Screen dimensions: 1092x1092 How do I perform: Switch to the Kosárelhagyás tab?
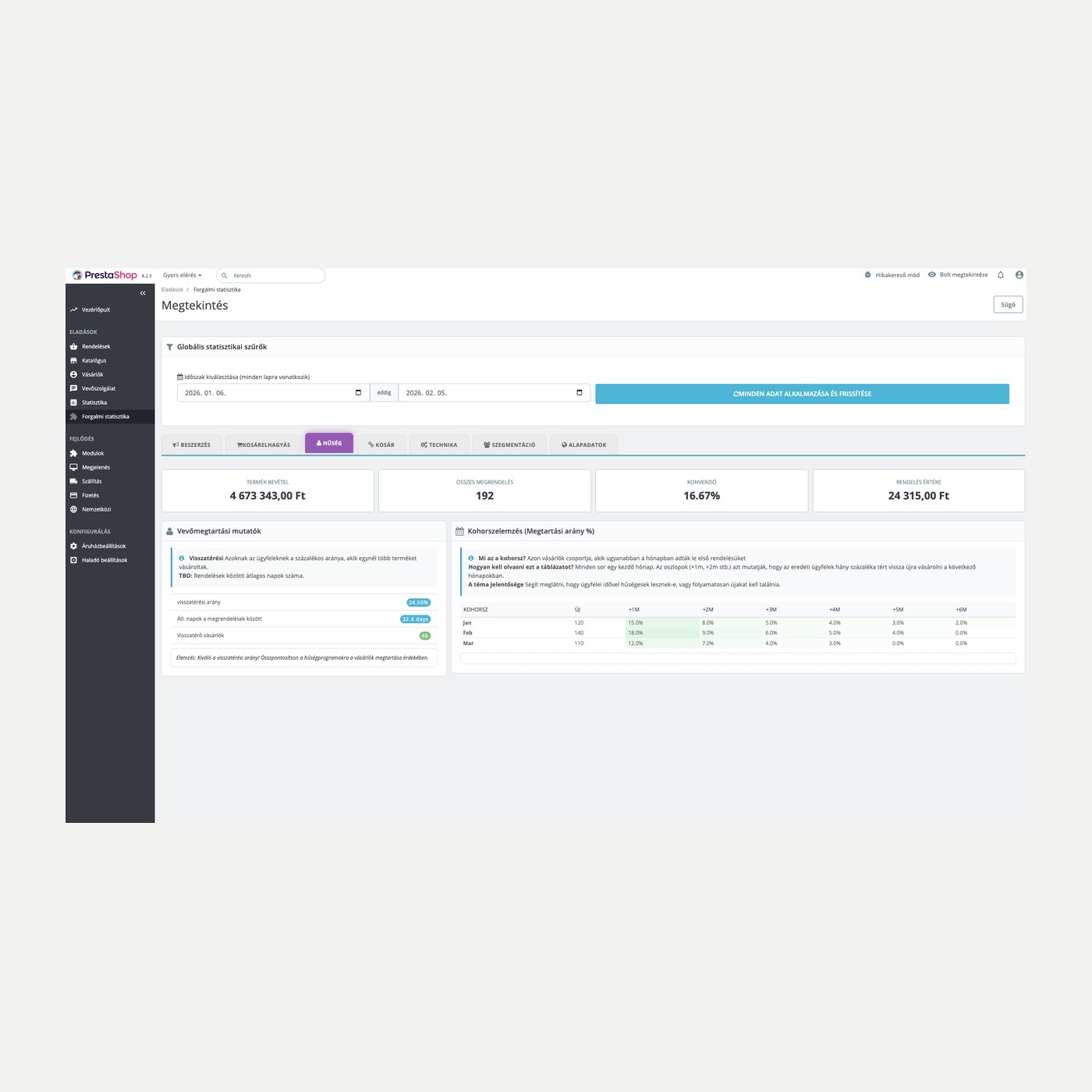[264, 445]
